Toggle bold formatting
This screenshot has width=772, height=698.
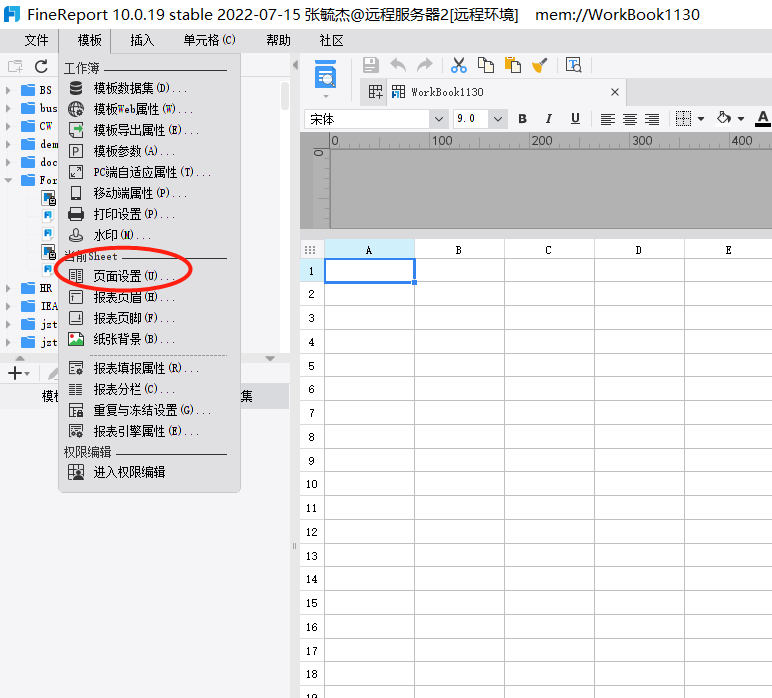tap(522, 119)
